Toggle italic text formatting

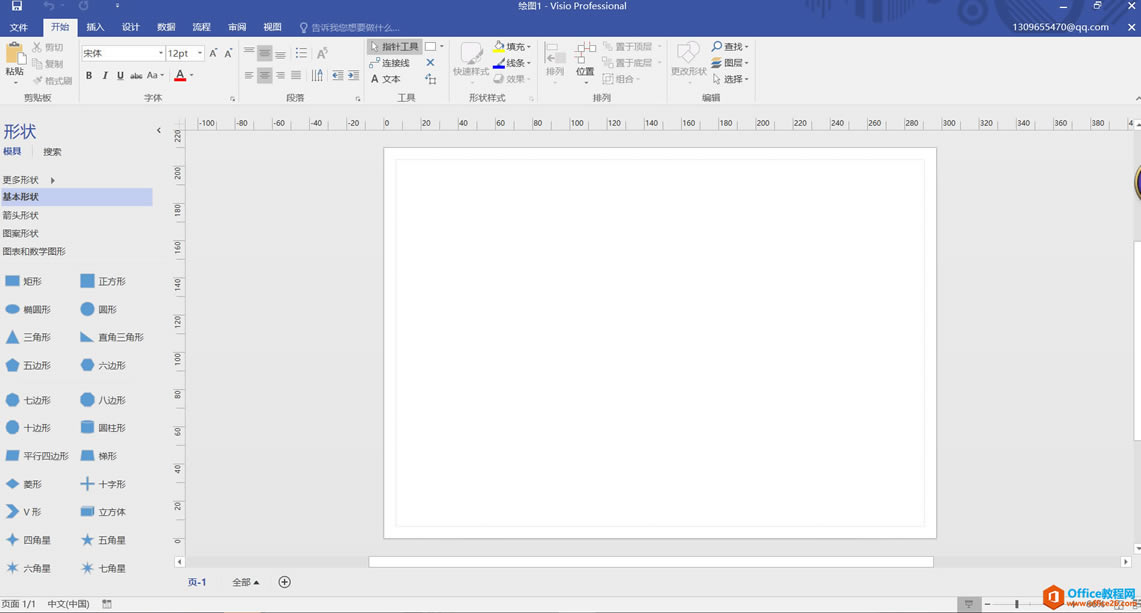click(x=105, y=76)
